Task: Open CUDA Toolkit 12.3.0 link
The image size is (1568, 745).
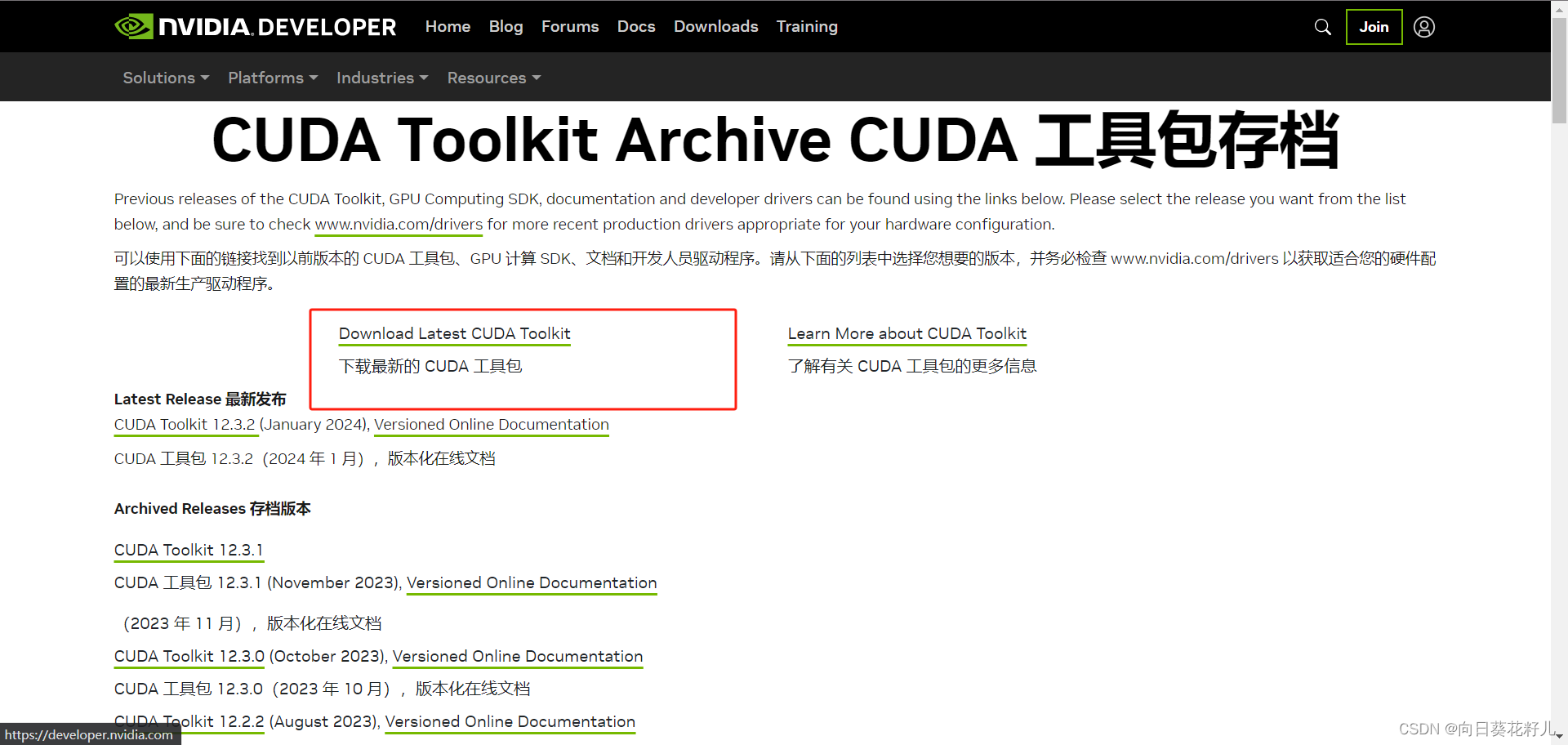Action: 189,657
